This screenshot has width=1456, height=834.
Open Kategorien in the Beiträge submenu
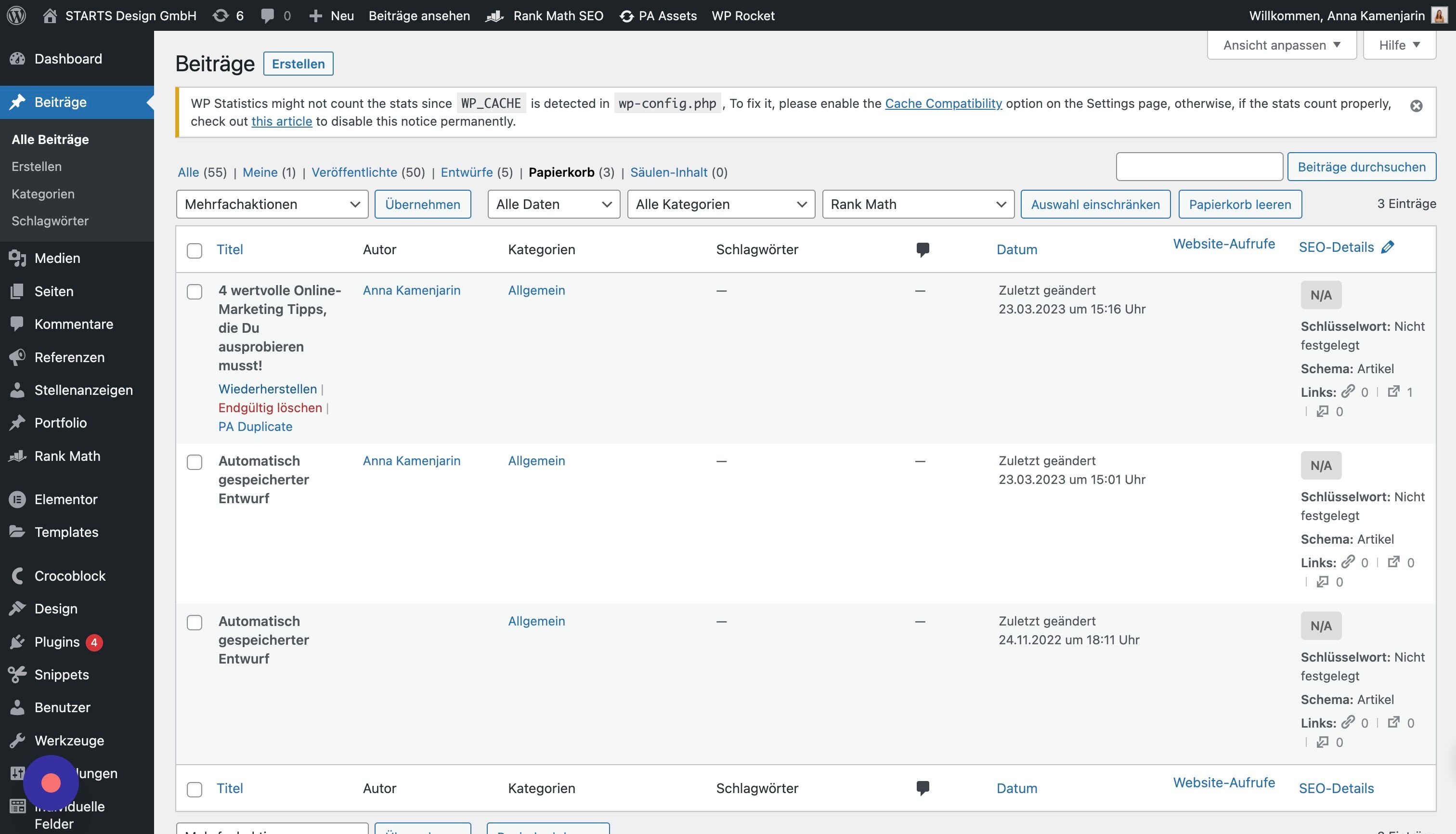click(x=43, y=194)
